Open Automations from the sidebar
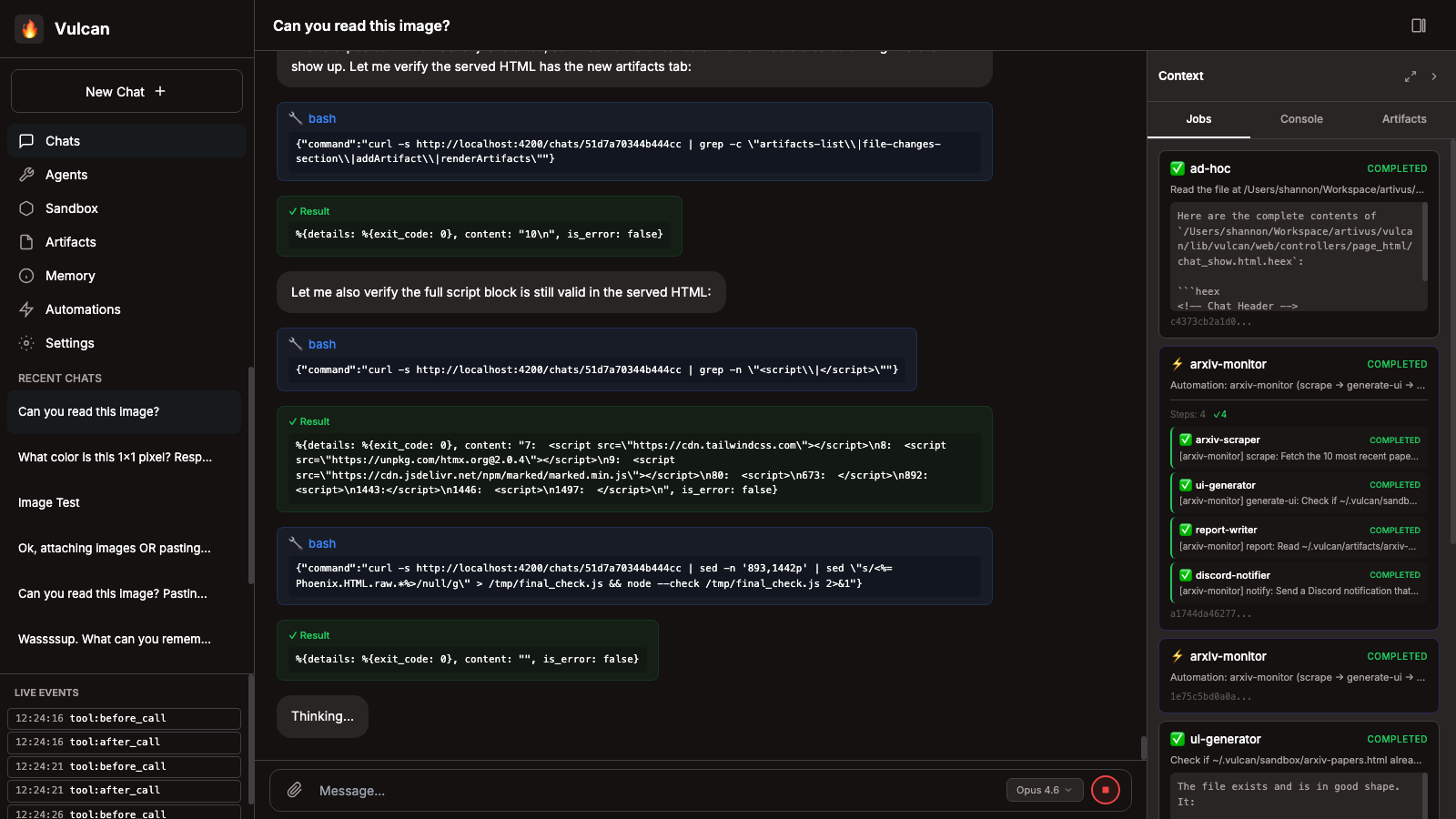Screen dimensions: 1456x819 pyautogui.click(x=82, y=309)
